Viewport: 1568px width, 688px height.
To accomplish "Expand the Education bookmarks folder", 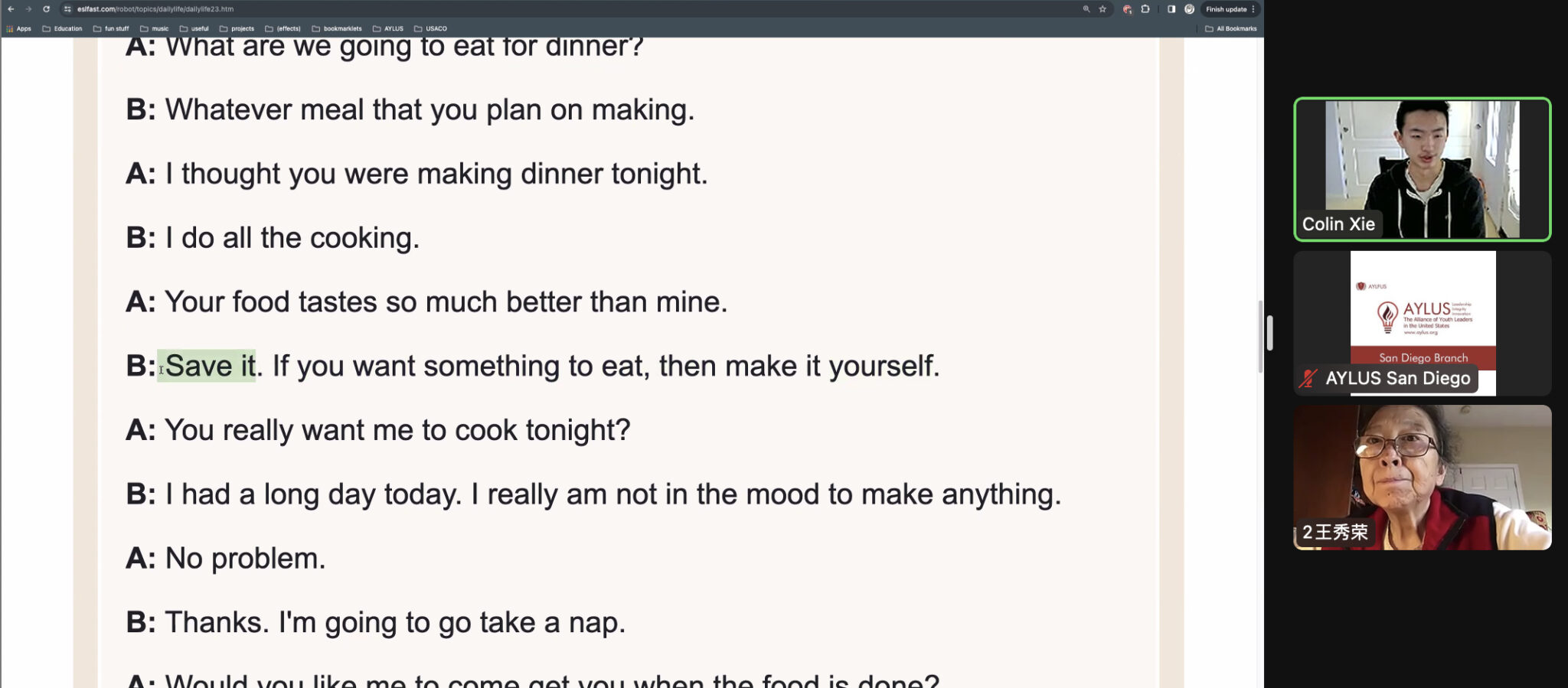I will pyautogui.click(x=62, y=28).
